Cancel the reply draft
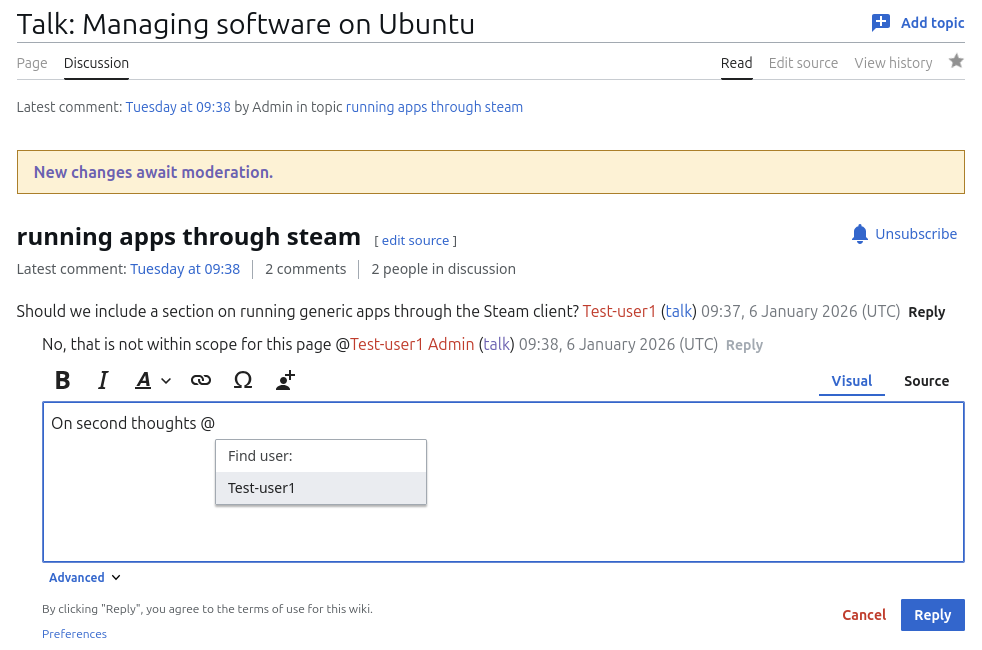Screen dimensions: 982x650 (864, 615)
